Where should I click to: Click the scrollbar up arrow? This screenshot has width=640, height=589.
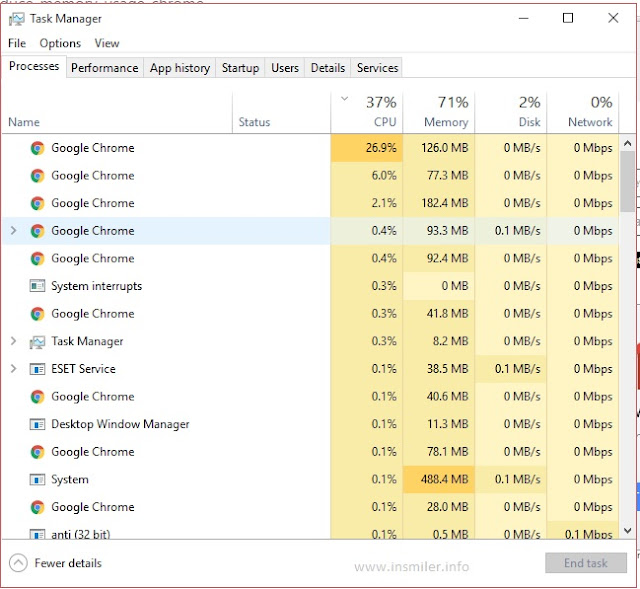(x=627, y=143)
